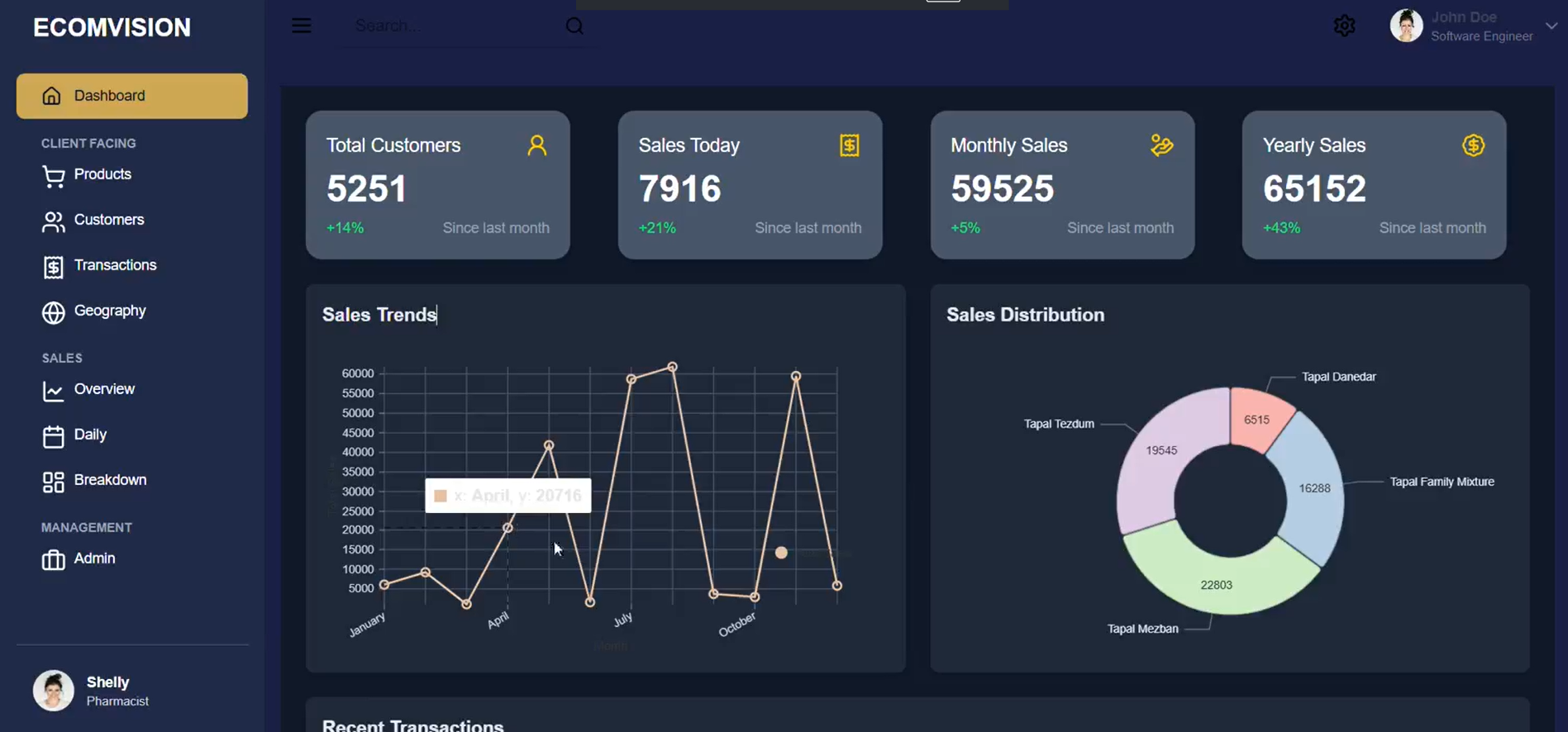
Task: Click the hamburger menu icon
Action: pyautogui.click(x=302, y=26)
